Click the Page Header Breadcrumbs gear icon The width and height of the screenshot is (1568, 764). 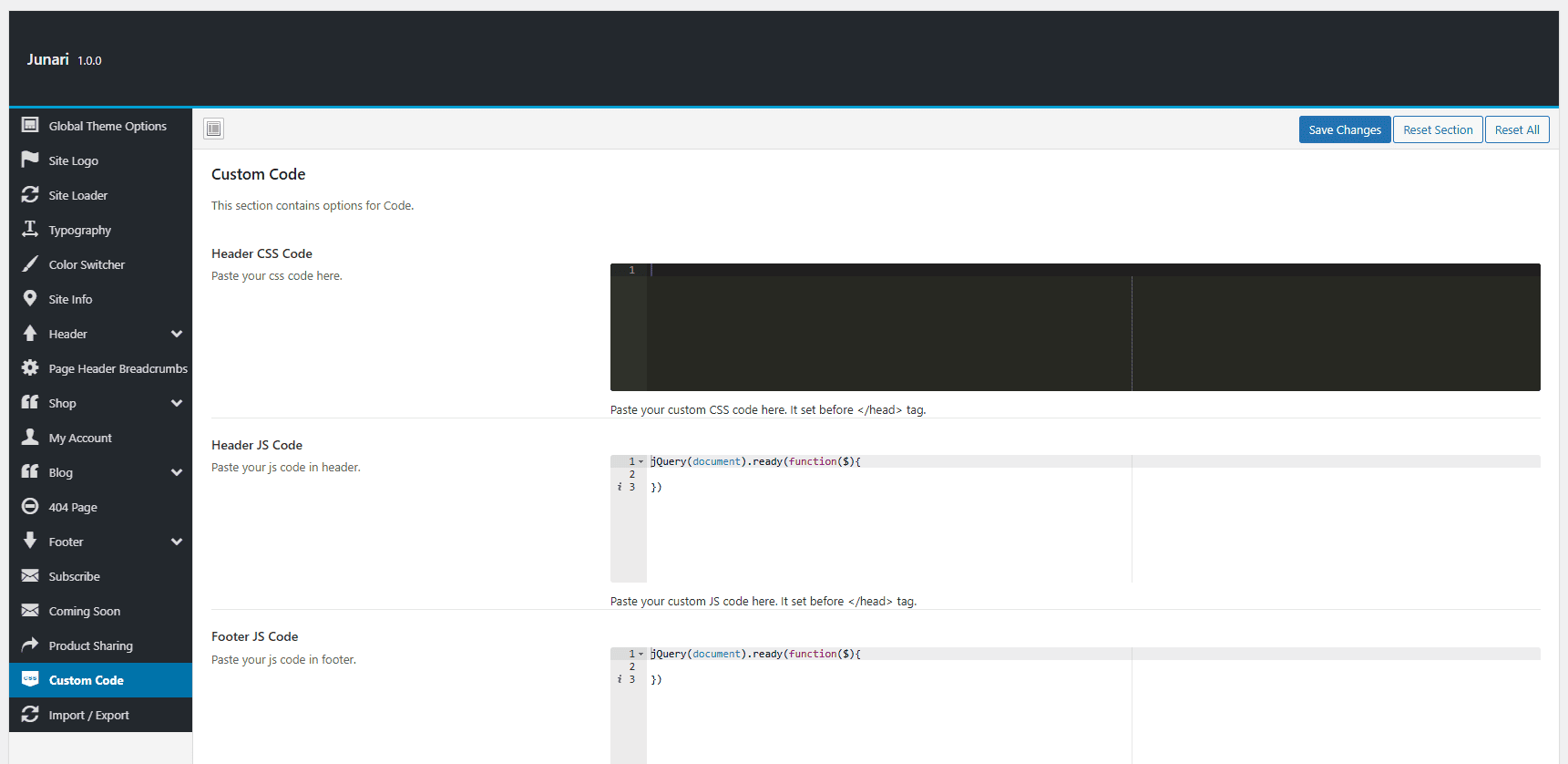pyautogui.click(x=30, y=367)
